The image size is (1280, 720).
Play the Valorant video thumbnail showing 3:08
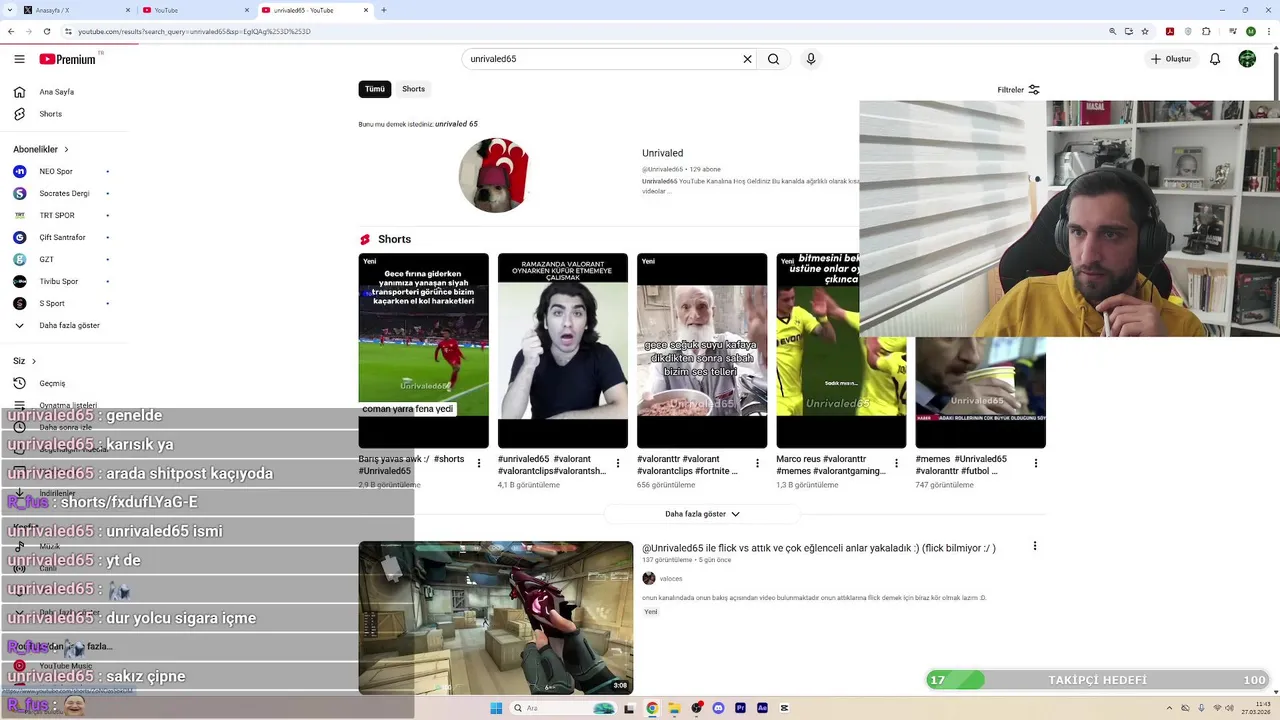[496, 618]
